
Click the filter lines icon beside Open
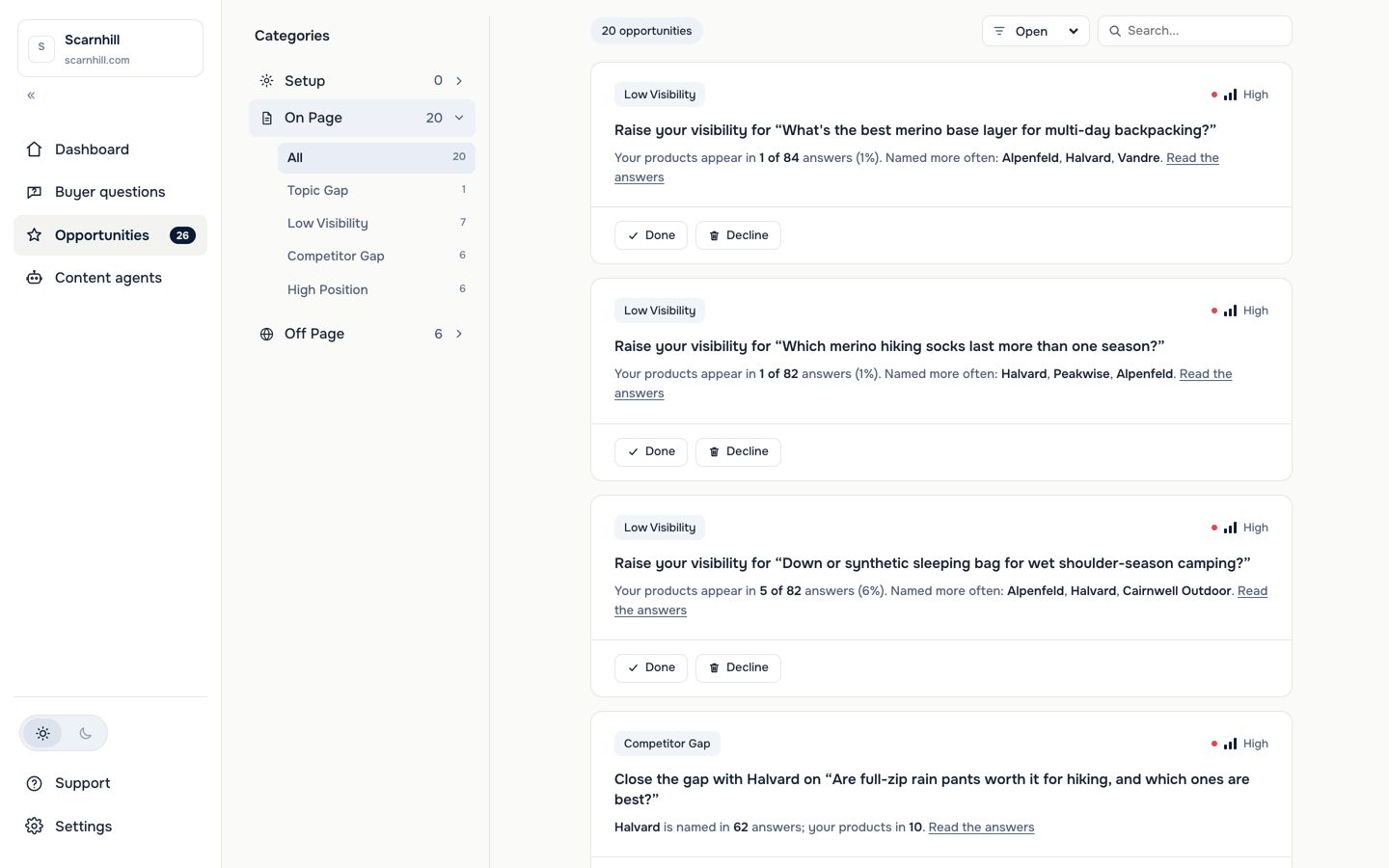point(999,31)
